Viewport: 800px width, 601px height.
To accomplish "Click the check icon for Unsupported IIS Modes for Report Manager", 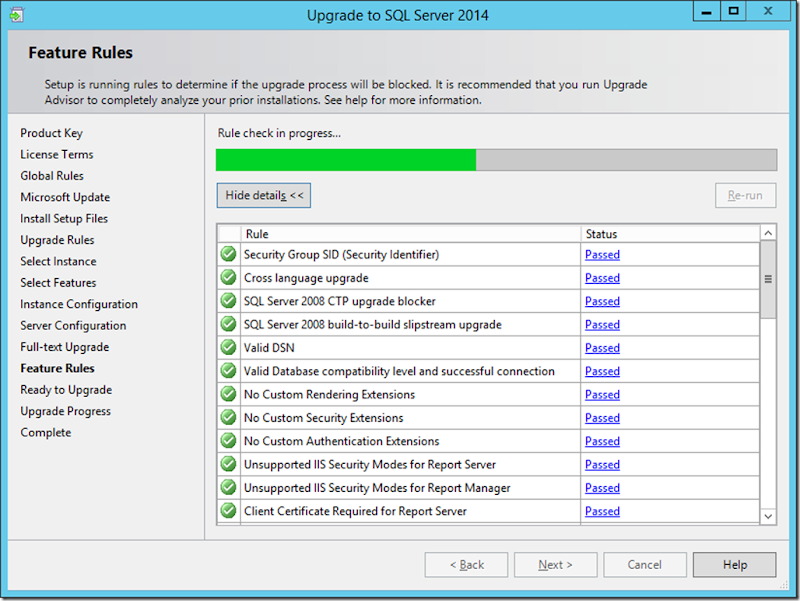I will [229, 487].
